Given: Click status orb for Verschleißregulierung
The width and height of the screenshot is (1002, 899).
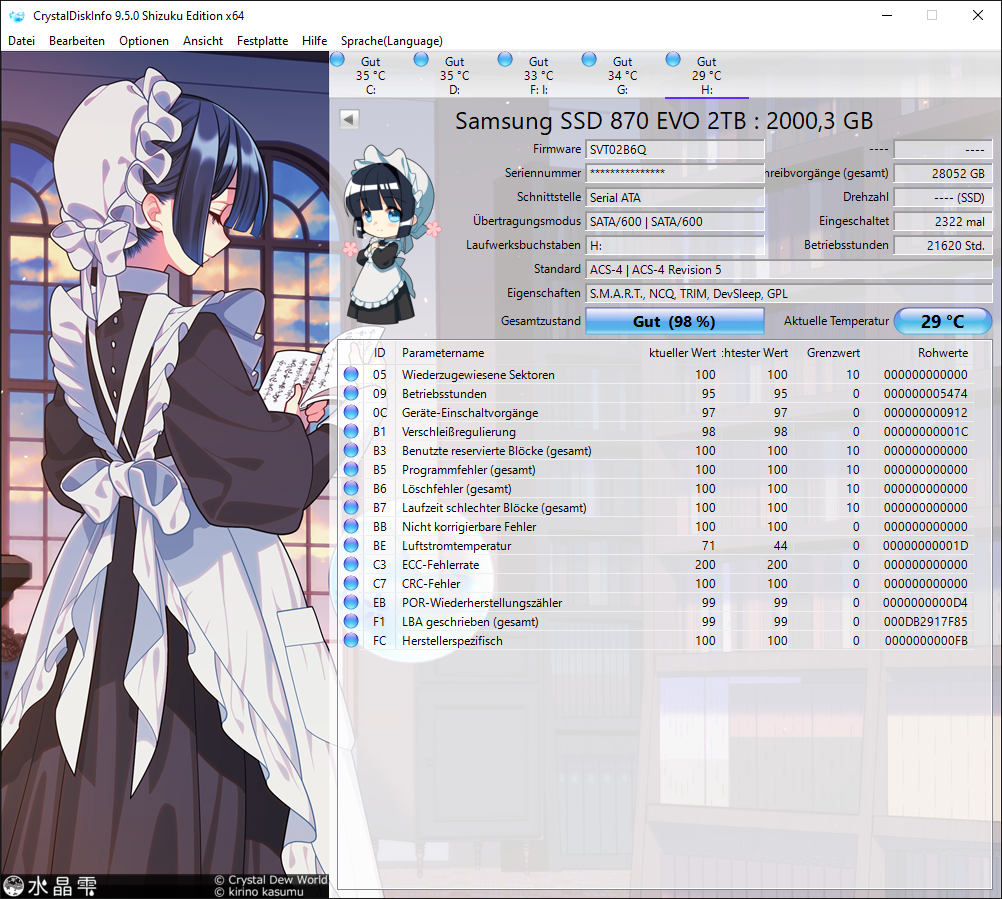Looking at the screenshot, I should pos(351,431).
